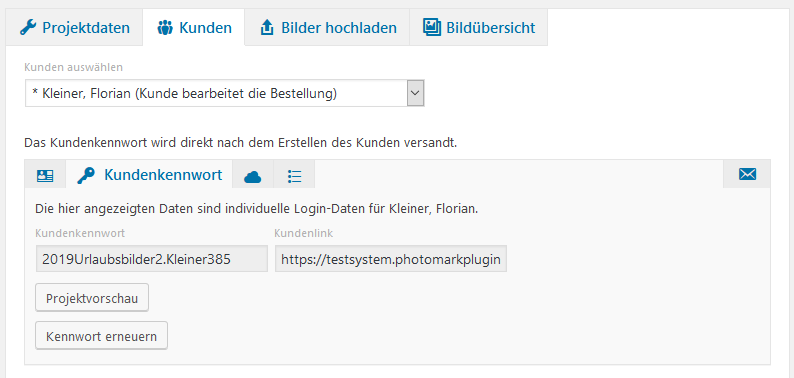Click the wrench icon in Projektdaten tab
The height and width of the screenshot is (378, 794).
28,27
